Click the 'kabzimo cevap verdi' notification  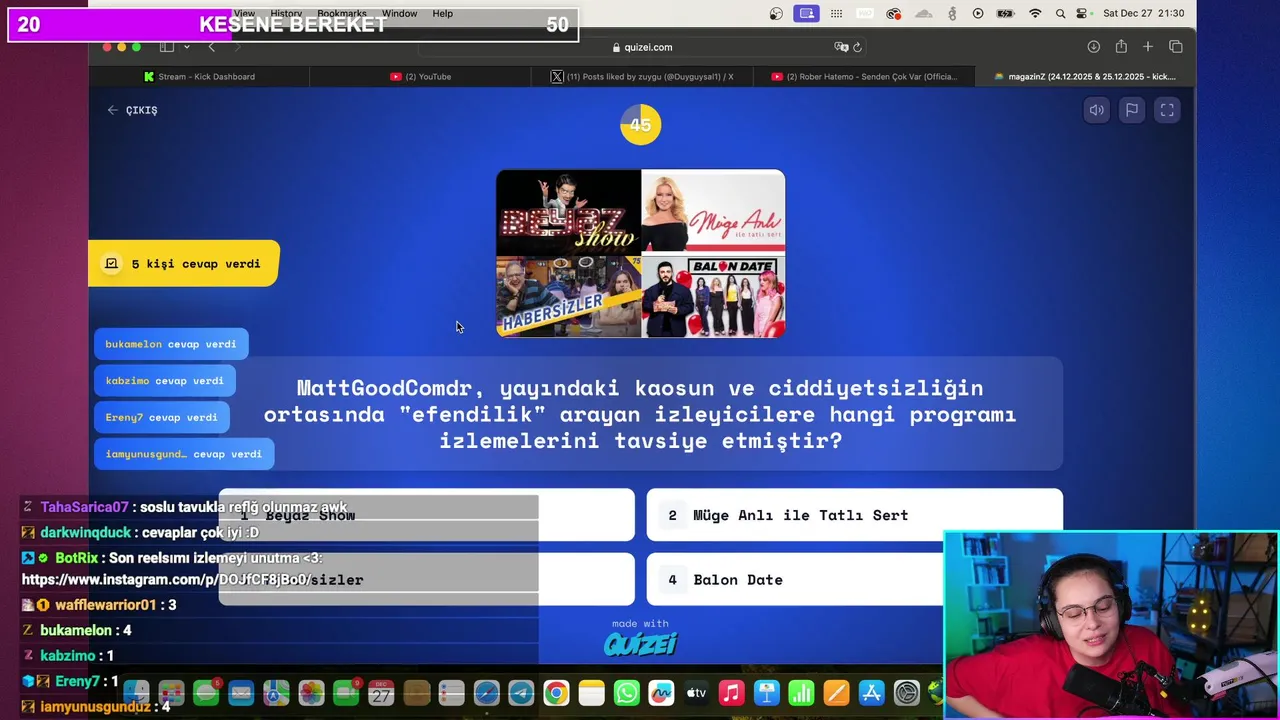pos(165,381)
